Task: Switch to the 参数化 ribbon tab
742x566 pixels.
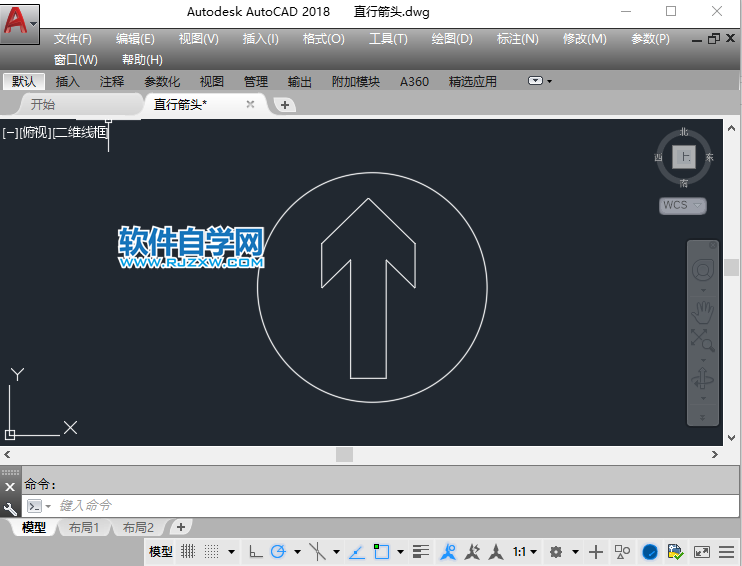Action: tap(162, 81)
